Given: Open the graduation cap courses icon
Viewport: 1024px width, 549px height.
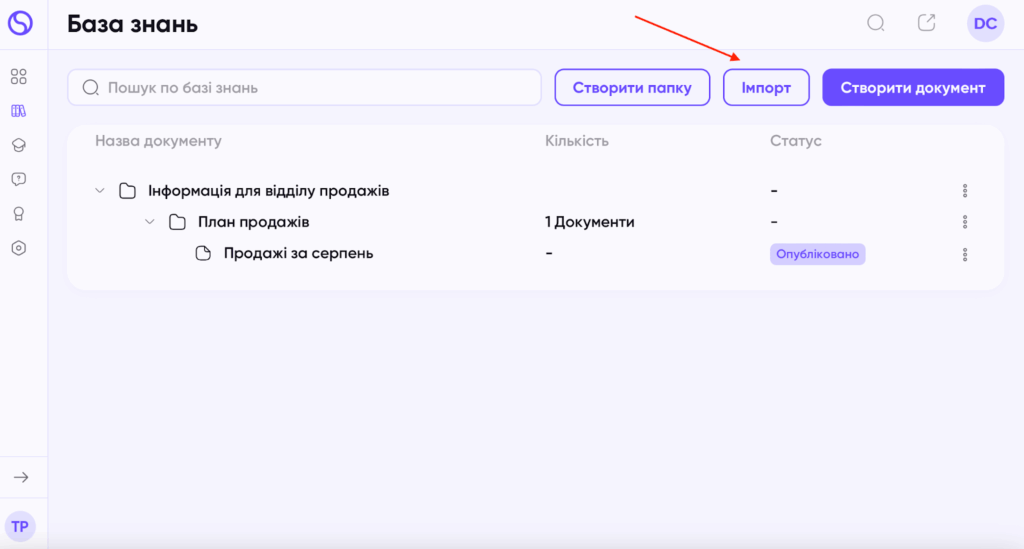Looking at the screenshot, I should point(19,145).
